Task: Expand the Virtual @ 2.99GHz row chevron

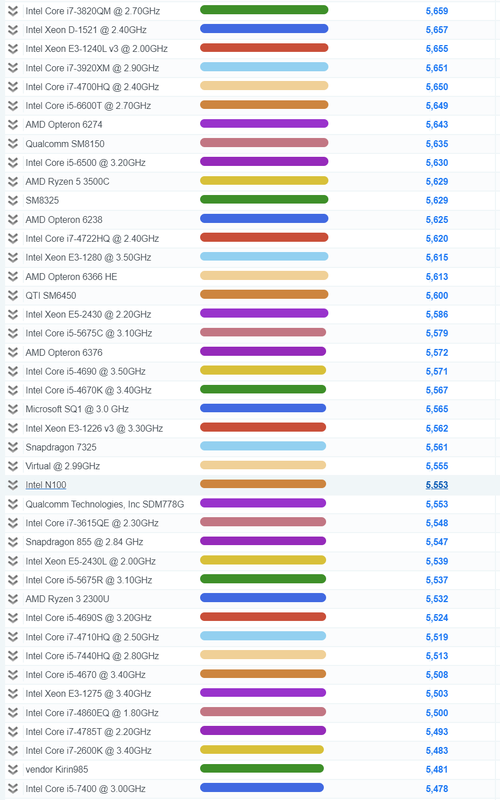Action: 13,466
